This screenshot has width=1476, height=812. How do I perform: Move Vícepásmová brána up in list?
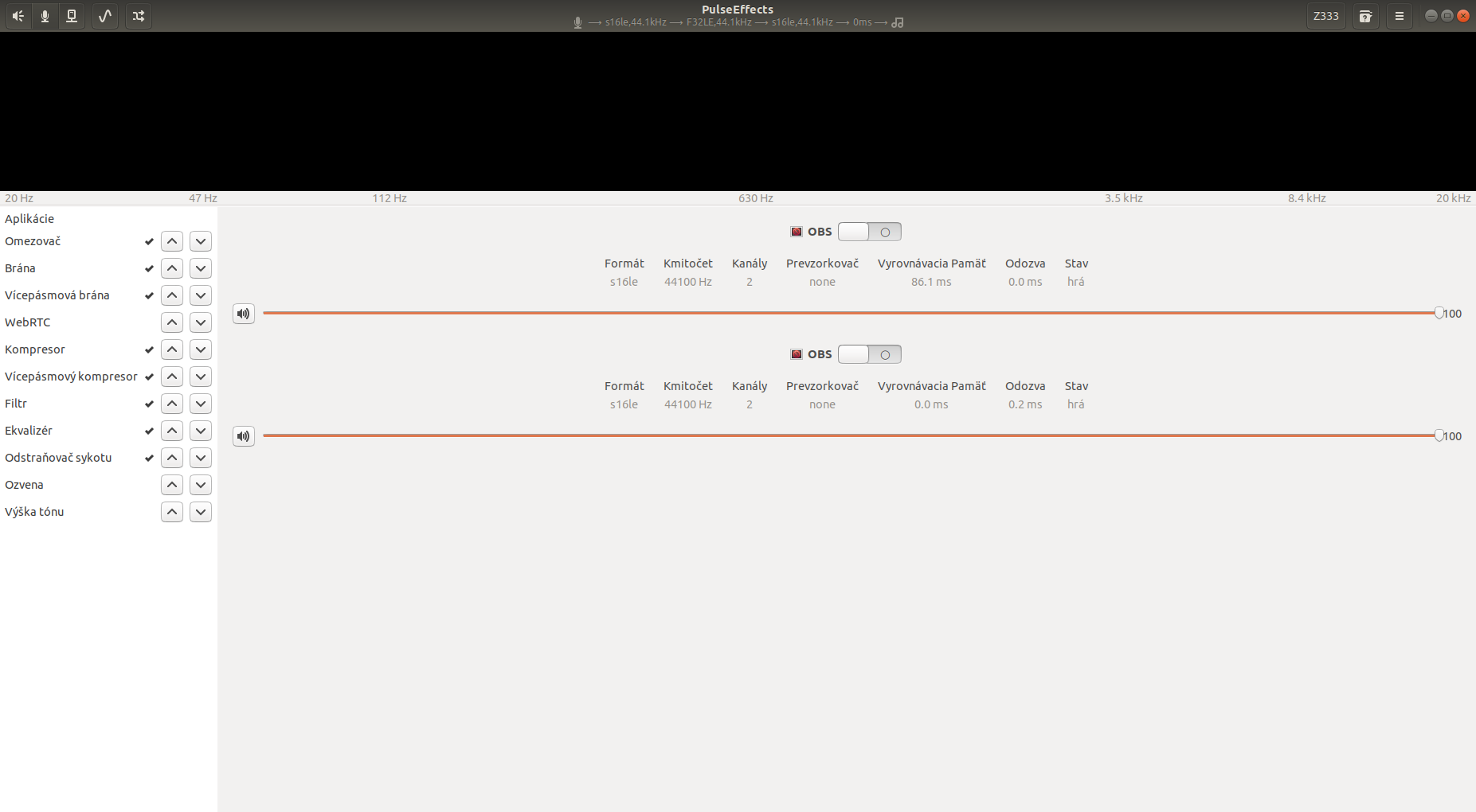pos(172,295)
